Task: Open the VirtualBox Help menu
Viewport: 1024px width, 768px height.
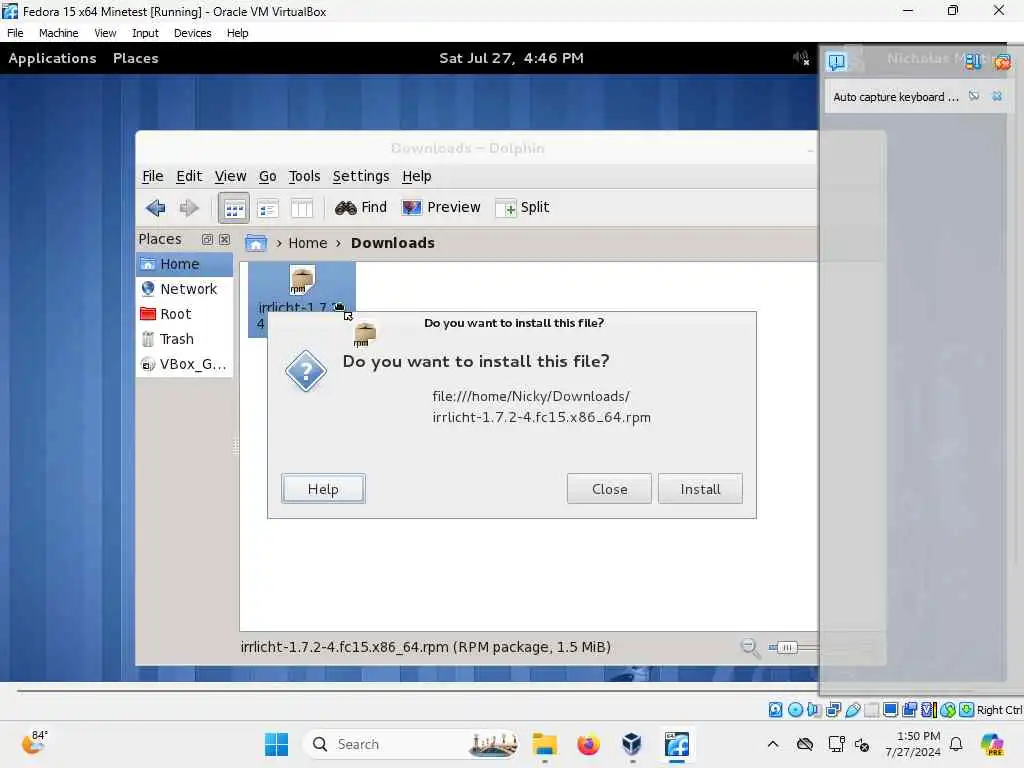Action: point(238,33)
